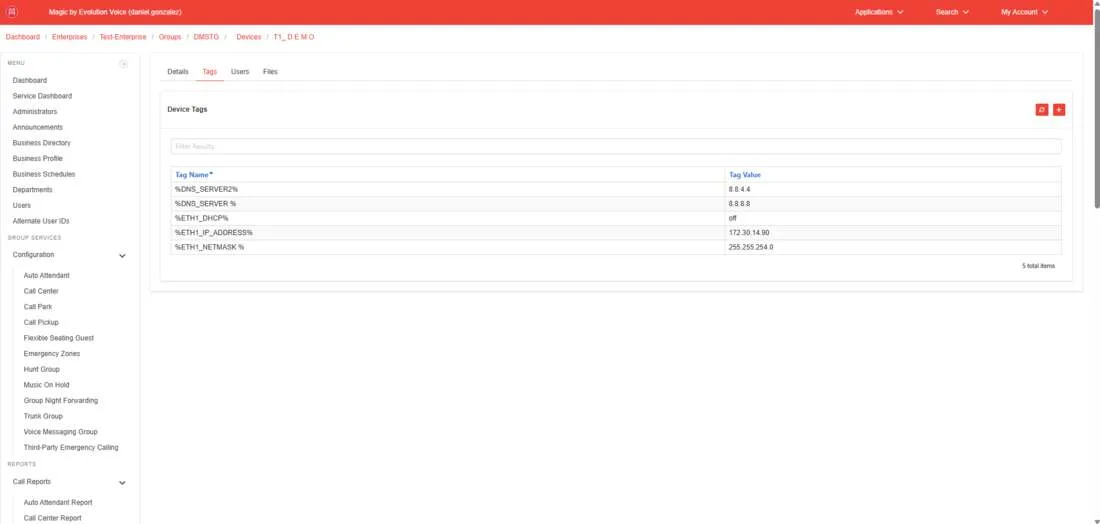The width and height of the screenshot is (1100, 524).
Task: Open Third-Party Emergency Calling
Action: [71, 448]
